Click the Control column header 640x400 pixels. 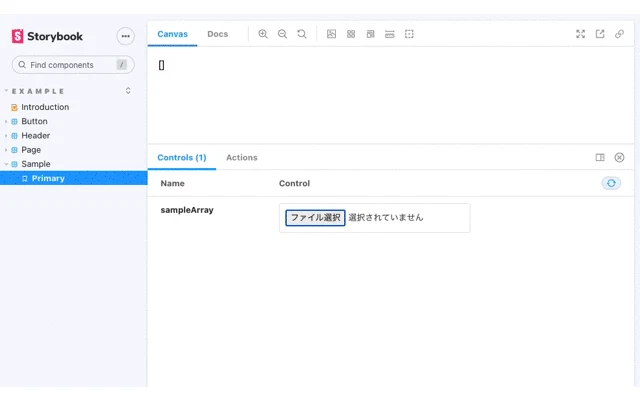click(x=294, y=184)
